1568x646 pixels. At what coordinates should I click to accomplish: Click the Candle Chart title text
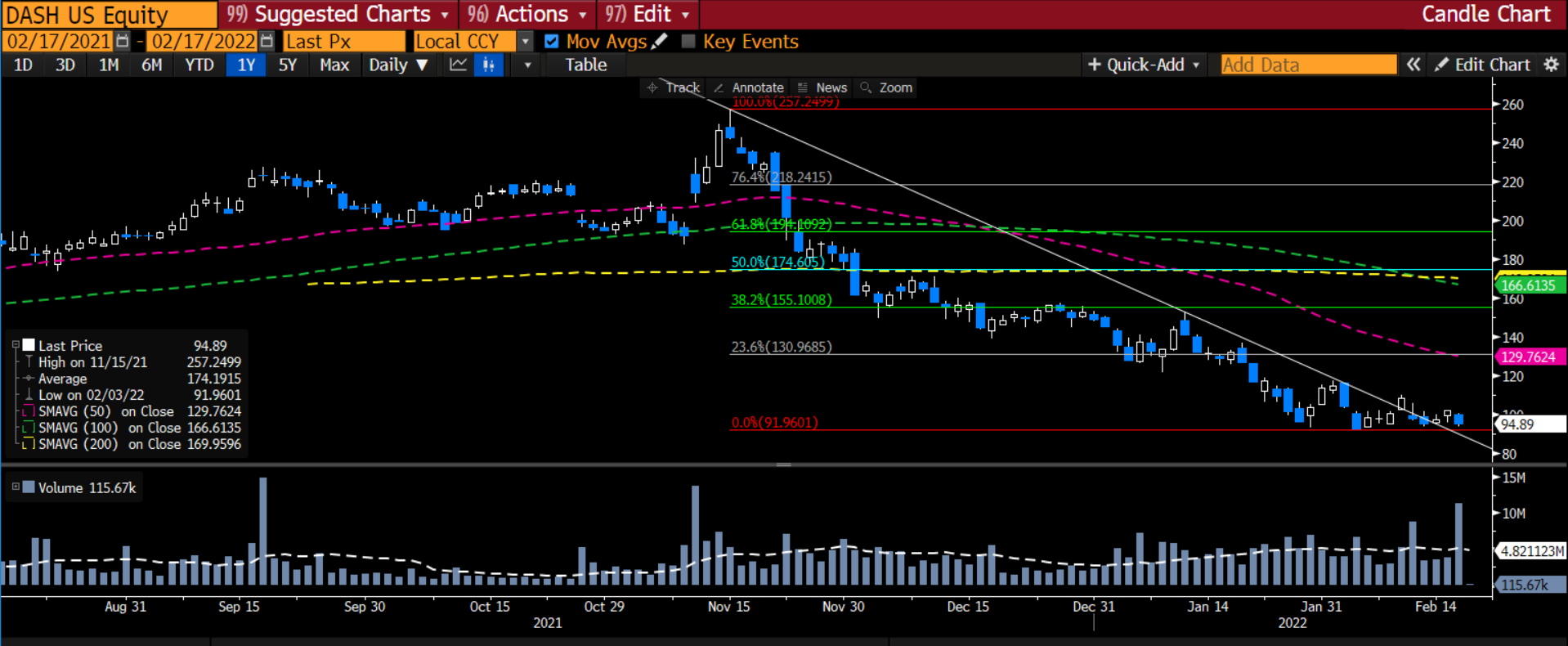point(1485,14)
